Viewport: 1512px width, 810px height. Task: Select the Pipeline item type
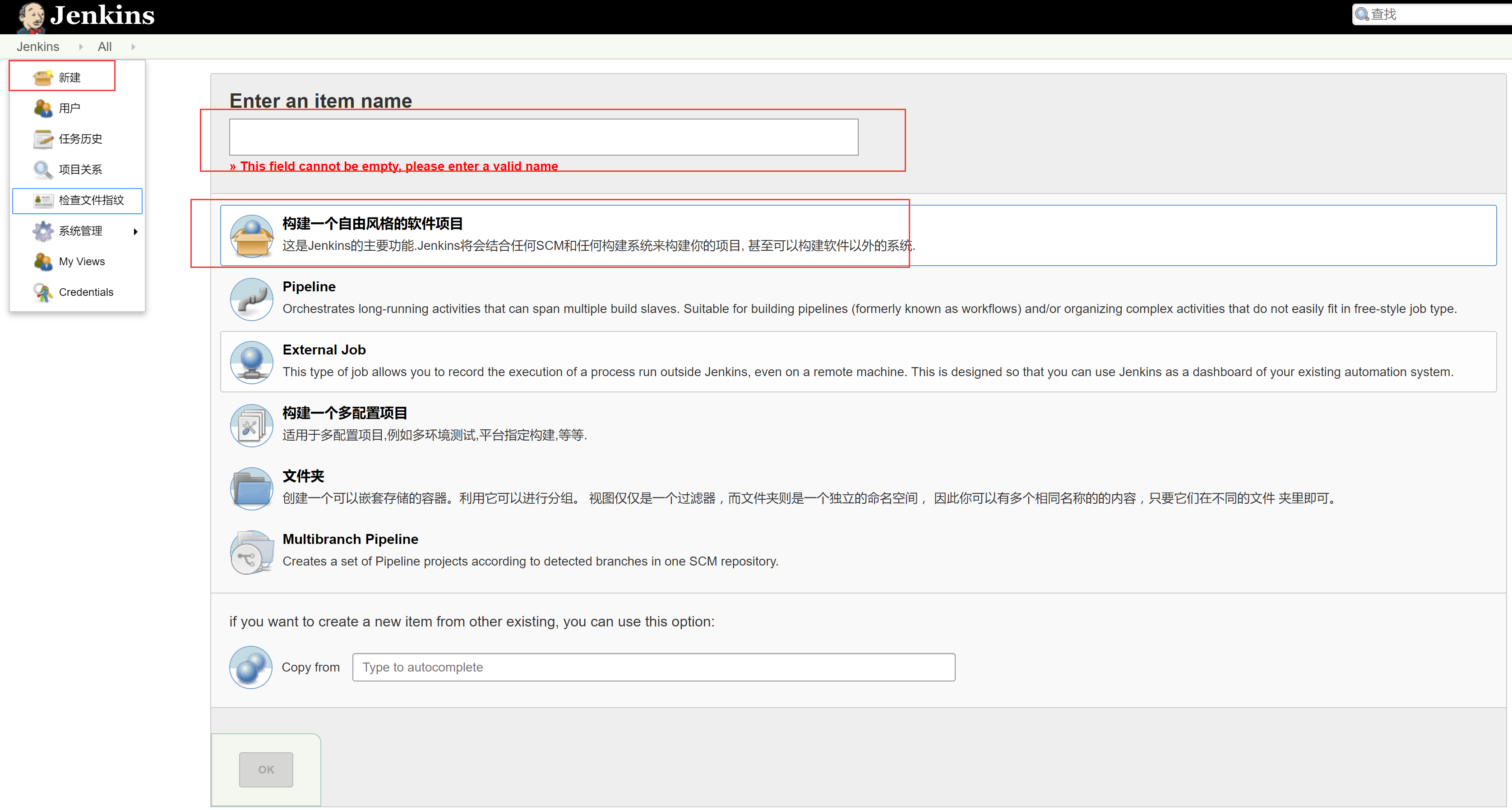point(310,287)
